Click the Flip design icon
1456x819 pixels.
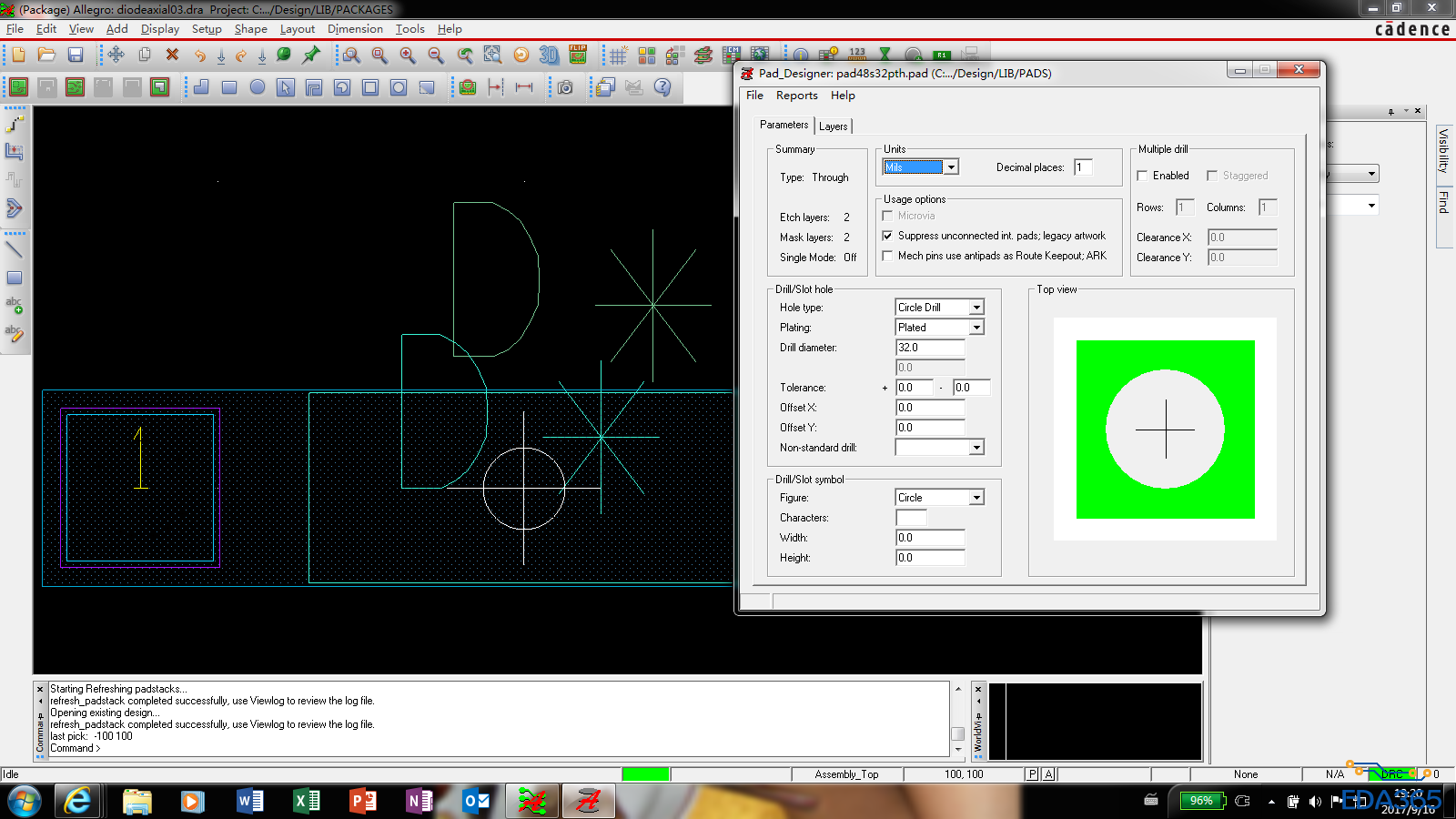[x=578, y=56]
